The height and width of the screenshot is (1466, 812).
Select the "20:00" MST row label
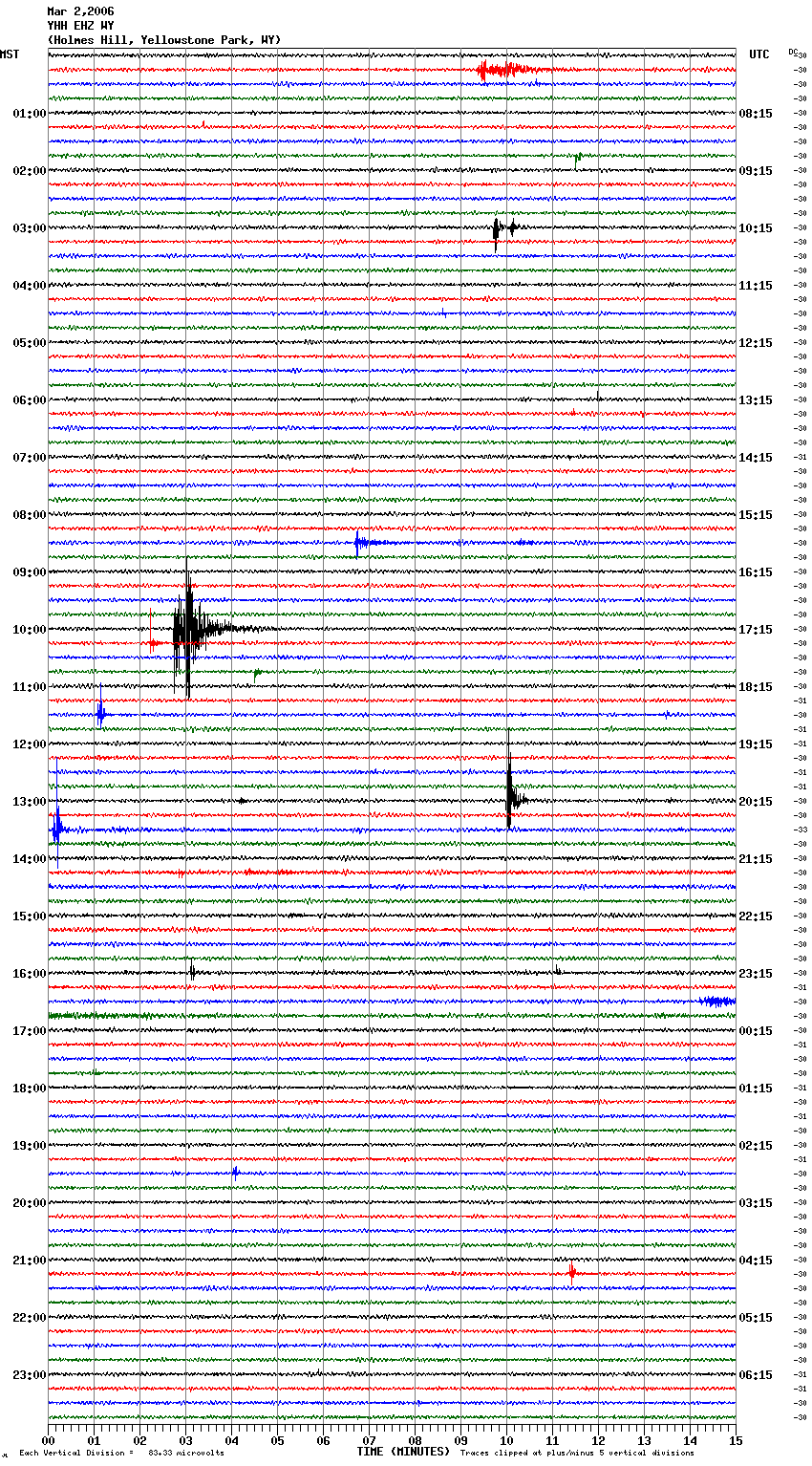coord(30,1203)
